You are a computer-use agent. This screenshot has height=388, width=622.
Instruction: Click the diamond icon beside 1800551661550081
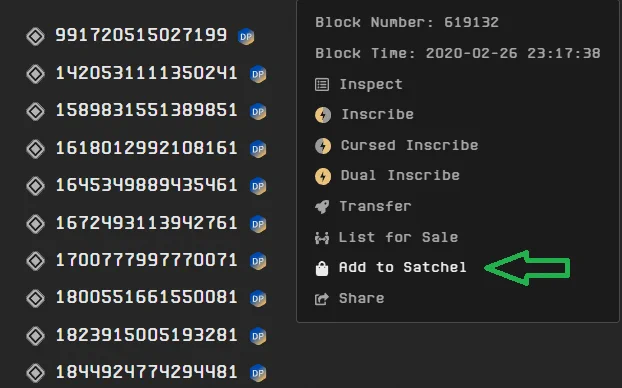pyautogui.click(x=36, y=298)
